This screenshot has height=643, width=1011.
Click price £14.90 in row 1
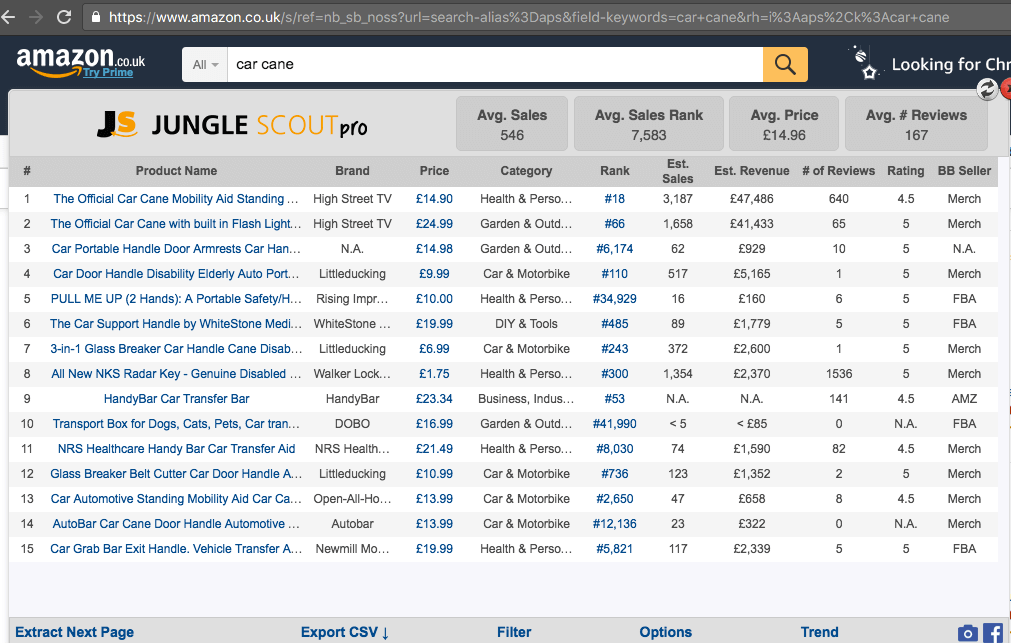[434, 199]
